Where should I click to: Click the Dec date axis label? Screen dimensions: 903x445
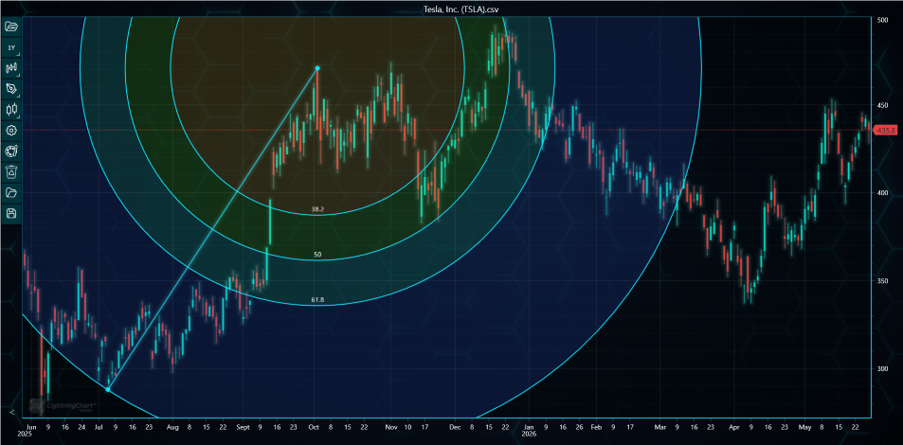tap(454, 428)
